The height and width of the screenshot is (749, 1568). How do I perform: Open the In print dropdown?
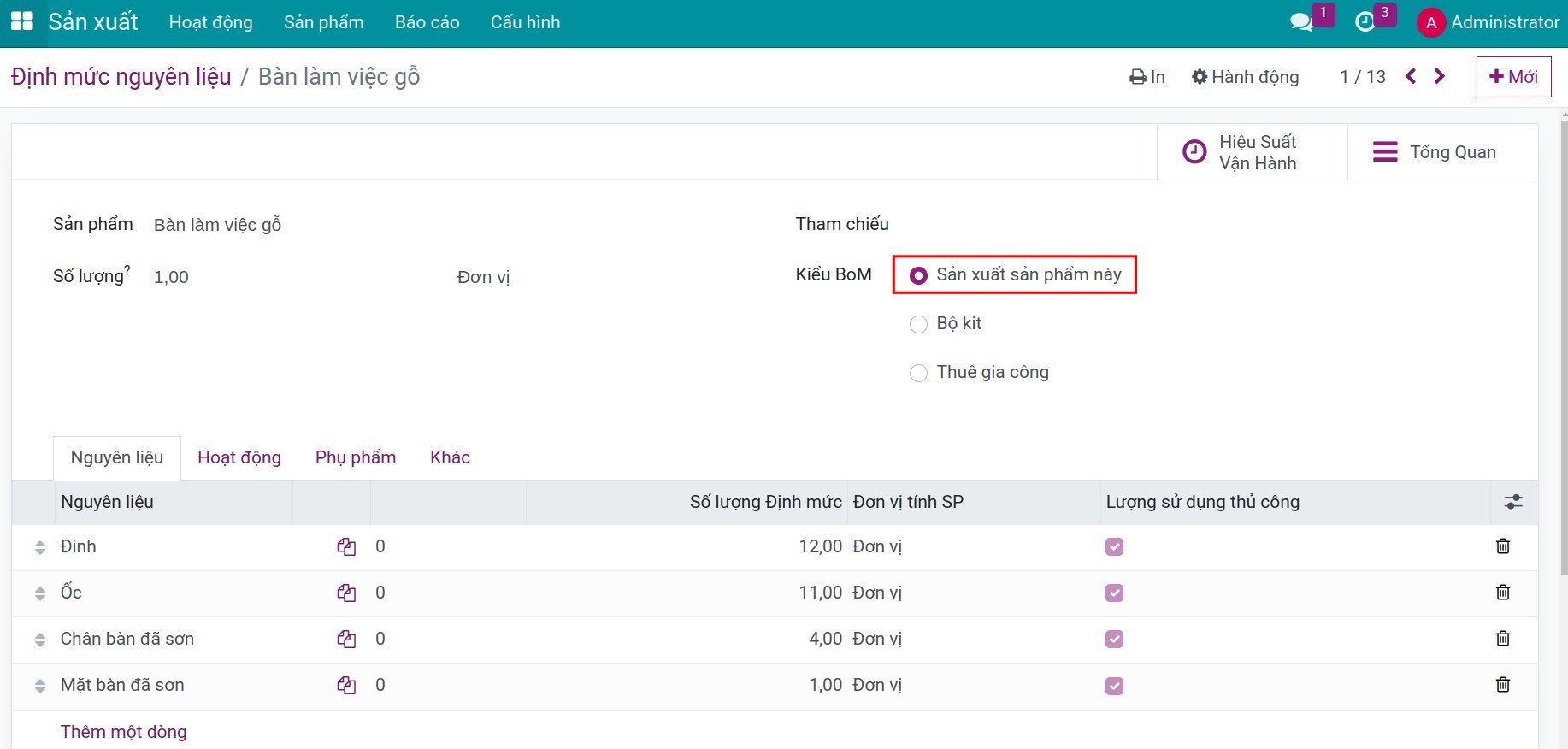1147,77
